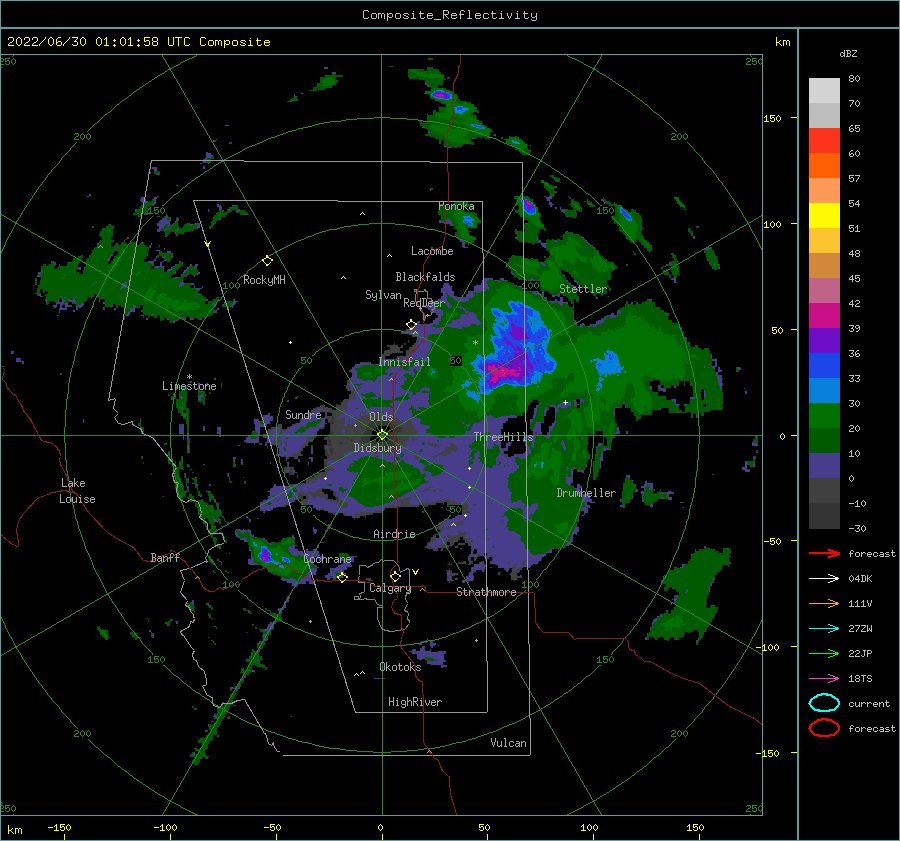Select the blue swatch below 36 dBZ

tap(824, 365)
